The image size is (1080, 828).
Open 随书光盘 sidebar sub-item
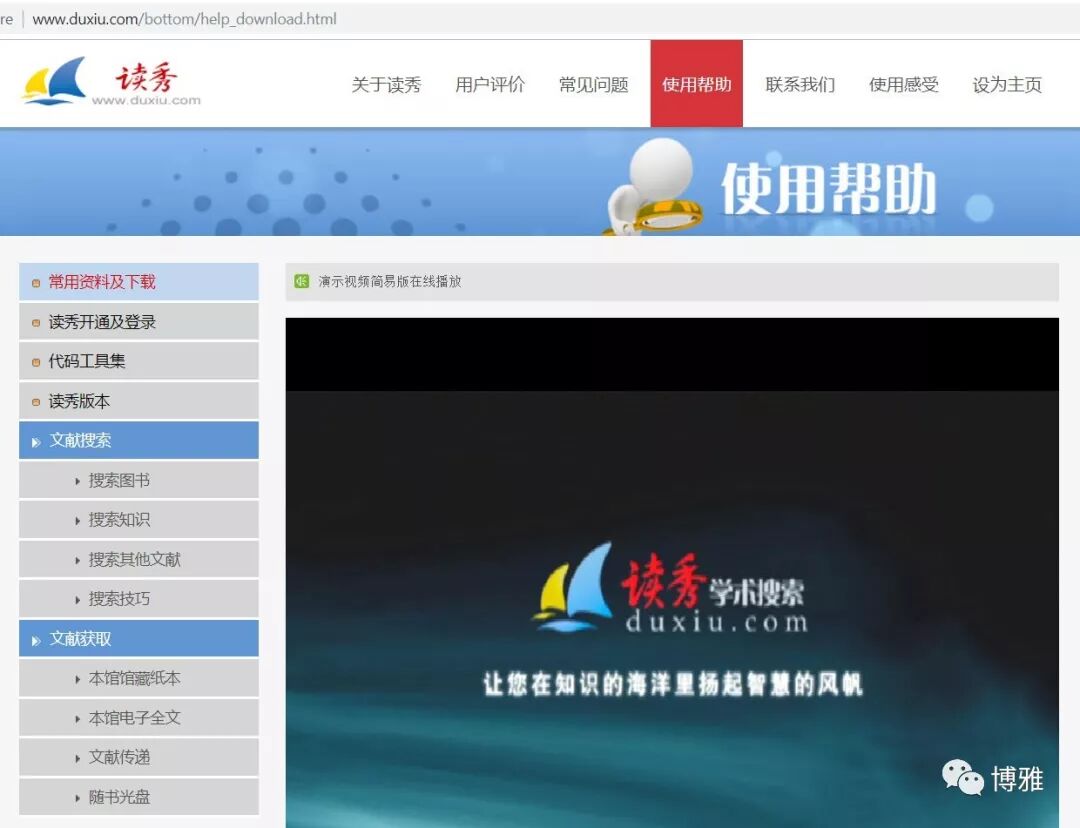pos(119,797)
